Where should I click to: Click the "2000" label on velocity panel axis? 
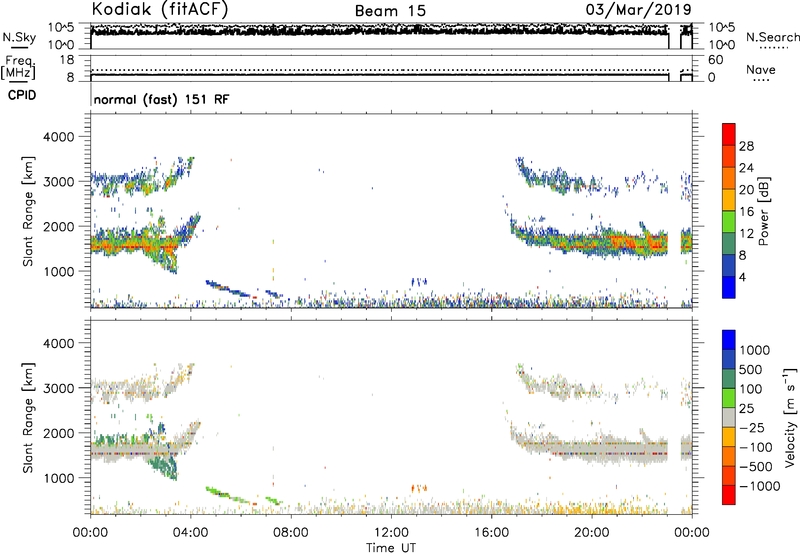click(58, 433)
